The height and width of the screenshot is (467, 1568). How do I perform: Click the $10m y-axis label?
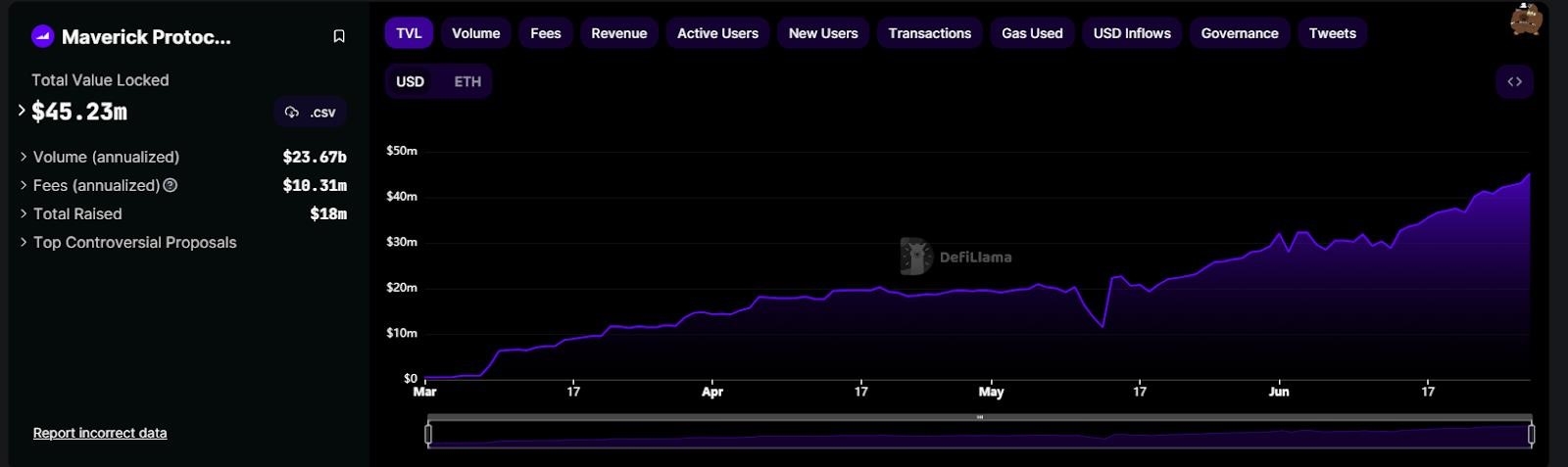point(402,333)
